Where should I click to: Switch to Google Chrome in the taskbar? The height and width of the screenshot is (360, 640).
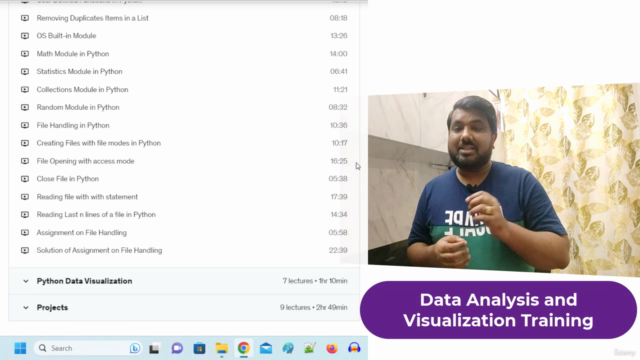pos(244,348)
